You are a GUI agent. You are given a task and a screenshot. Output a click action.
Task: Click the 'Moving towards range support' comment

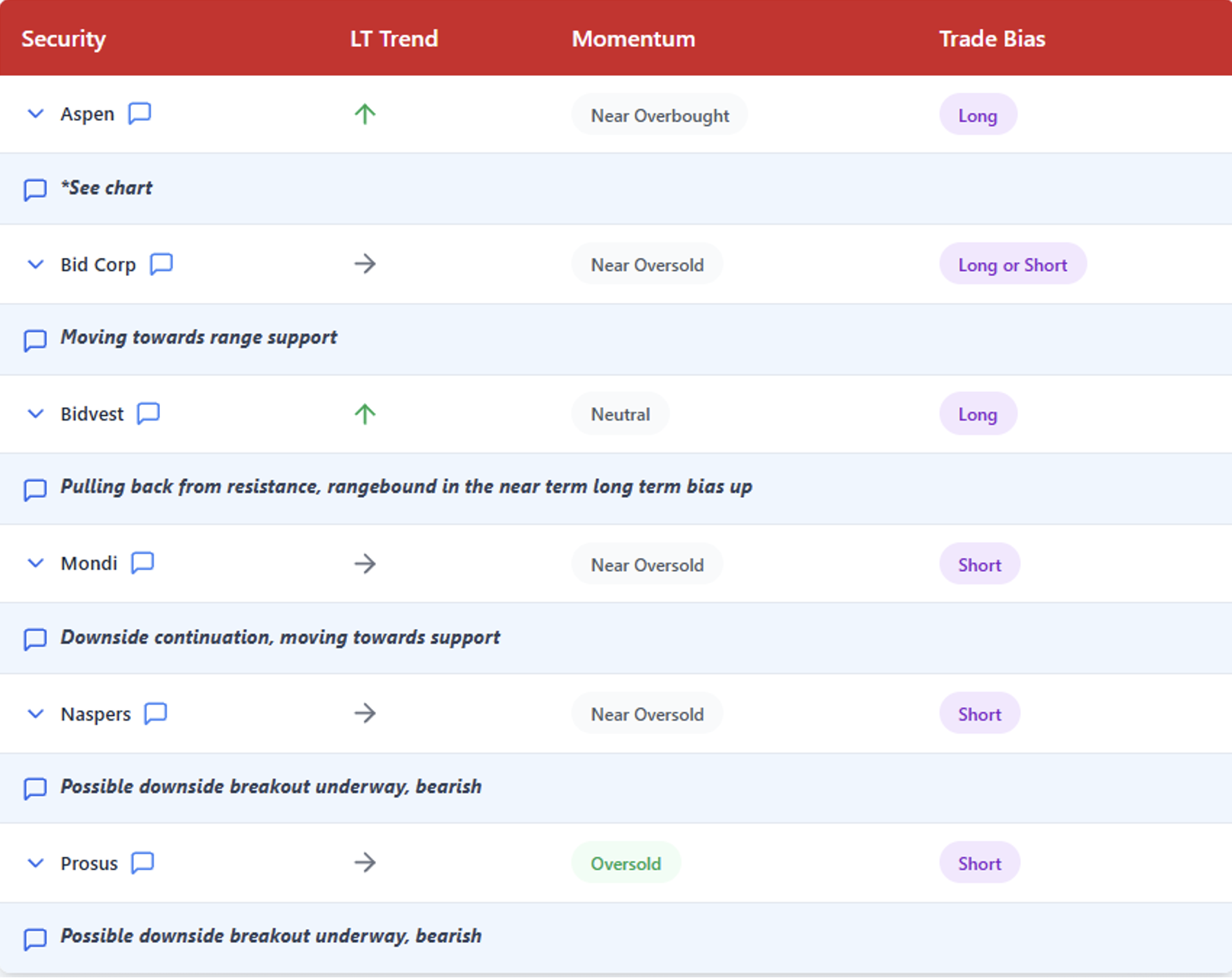click(x=199, y=337)
